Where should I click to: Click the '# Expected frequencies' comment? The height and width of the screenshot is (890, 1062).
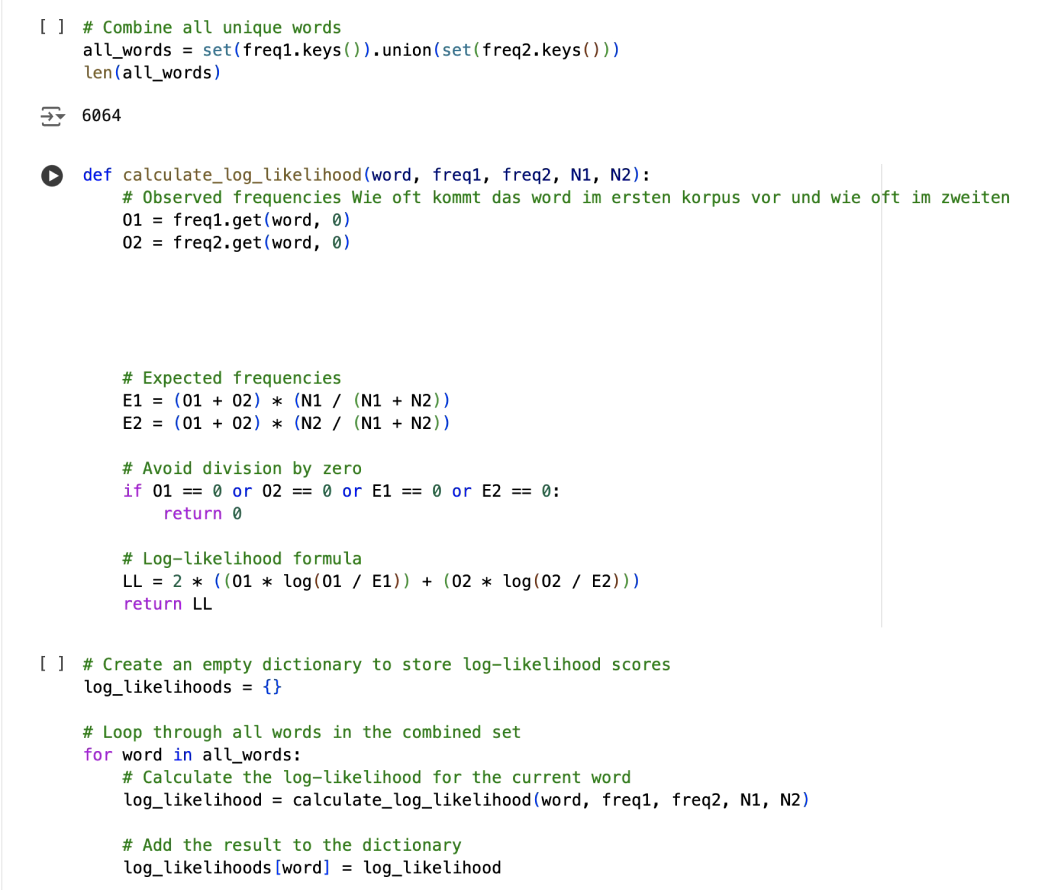pos(232,378)
